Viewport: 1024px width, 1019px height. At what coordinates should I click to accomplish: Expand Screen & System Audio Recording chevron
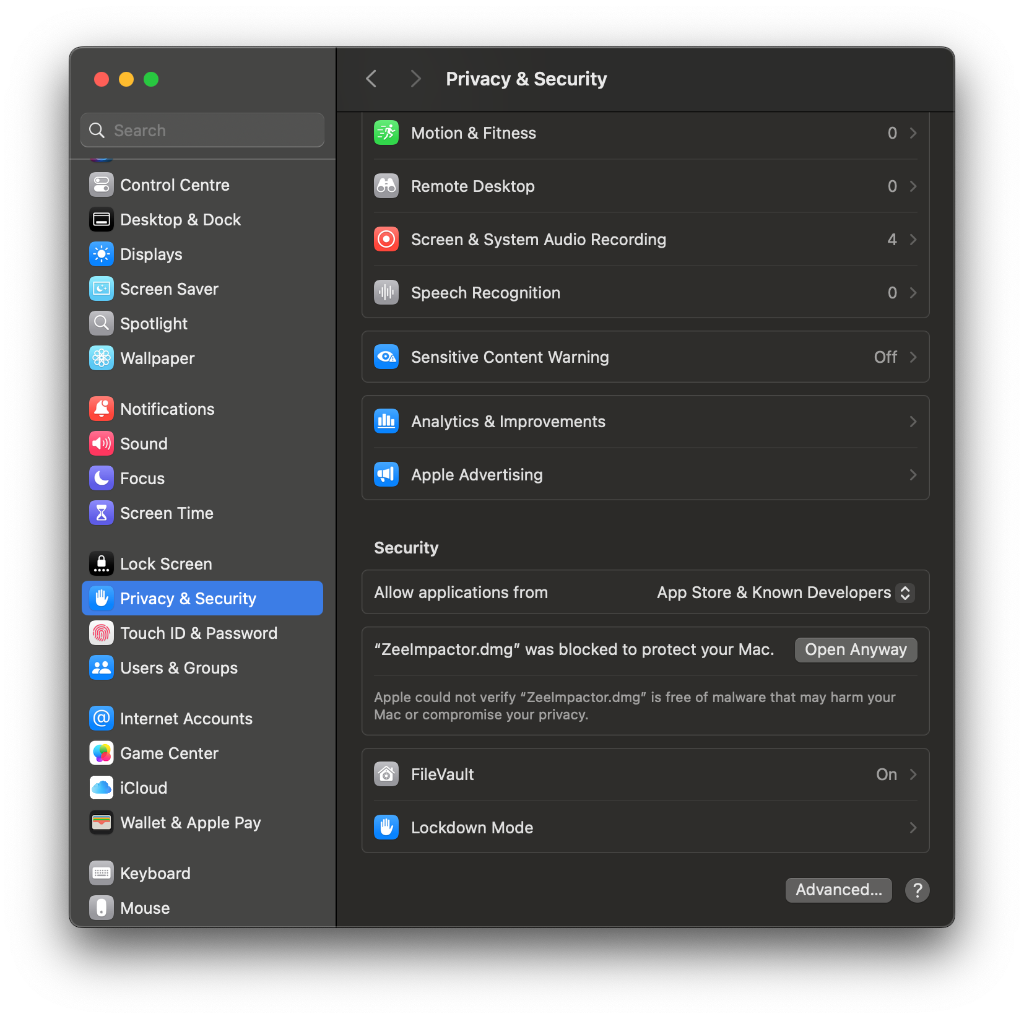913,240
